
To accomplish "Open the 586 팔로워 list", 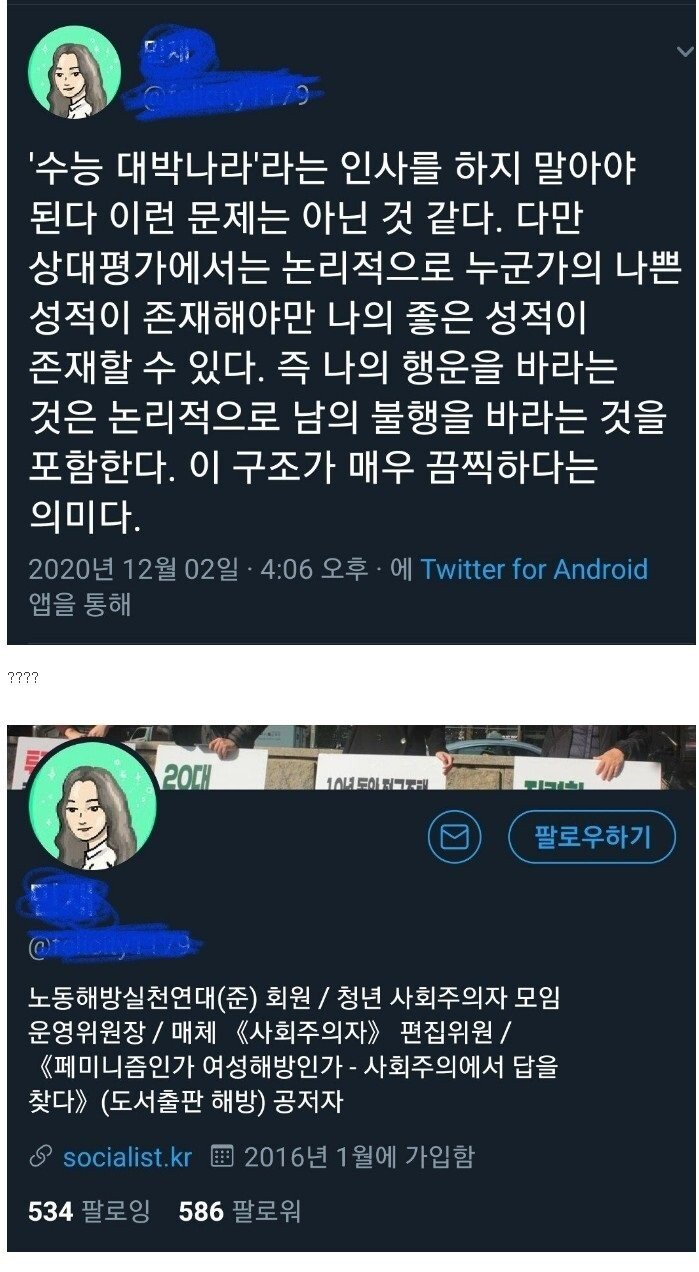I will (239, 1212).
